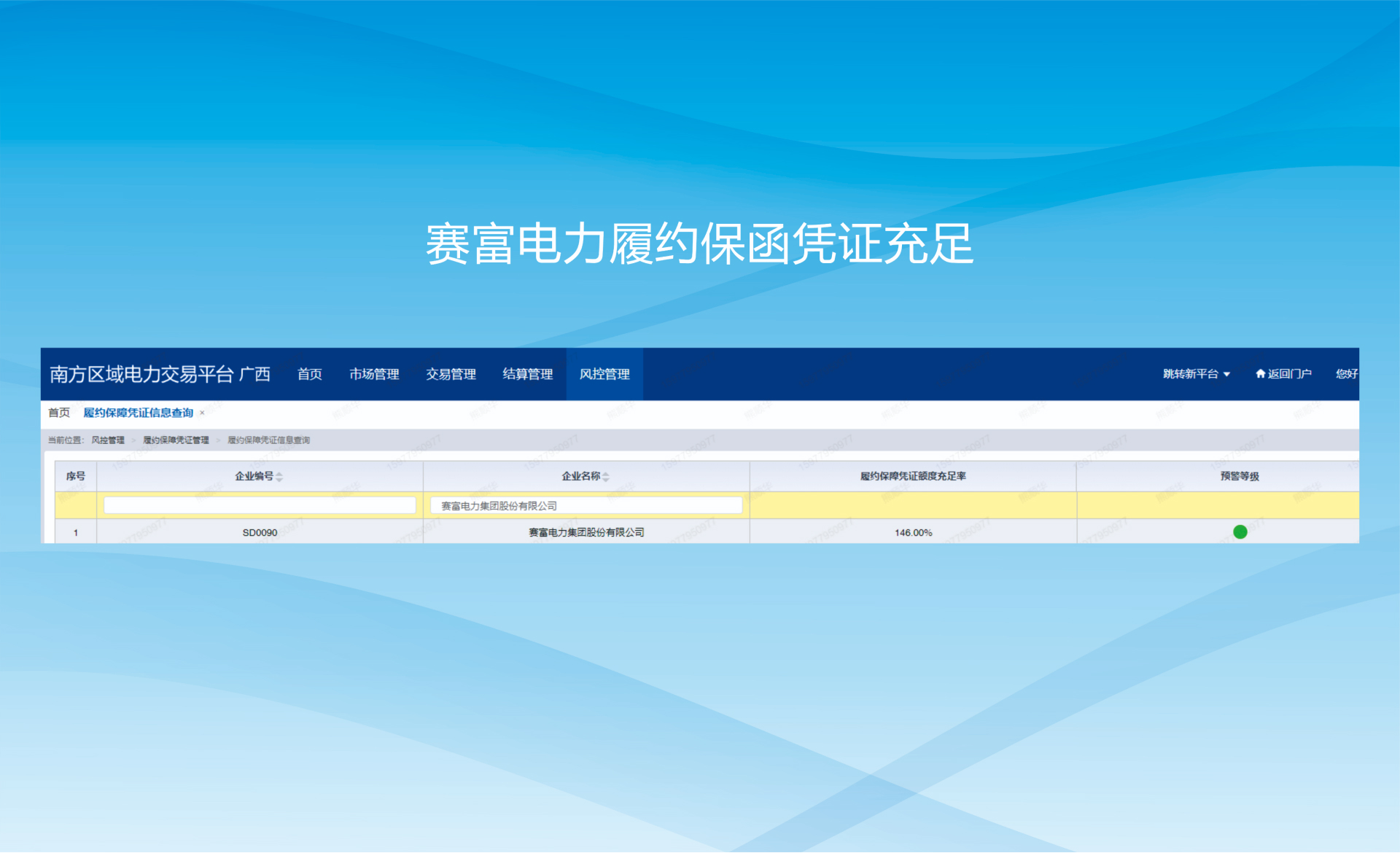This screenshot has width=1400, height=853.
Task: Click the 您好 user greeting
Action: point(1347,374)
